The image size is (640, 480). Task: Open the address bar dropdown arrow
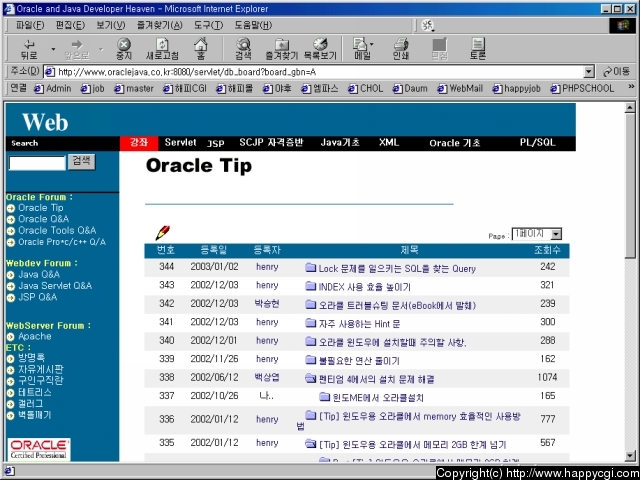tap(589, 72)
